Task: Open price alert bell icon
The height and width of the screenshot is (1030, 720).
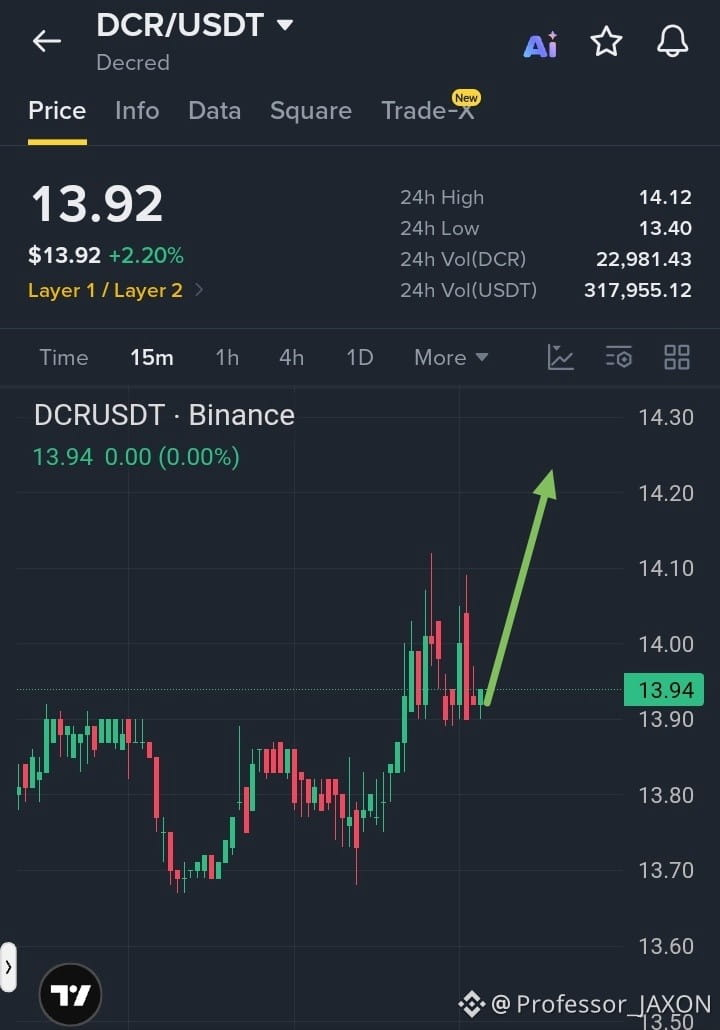Action: [x=673, y=41]
